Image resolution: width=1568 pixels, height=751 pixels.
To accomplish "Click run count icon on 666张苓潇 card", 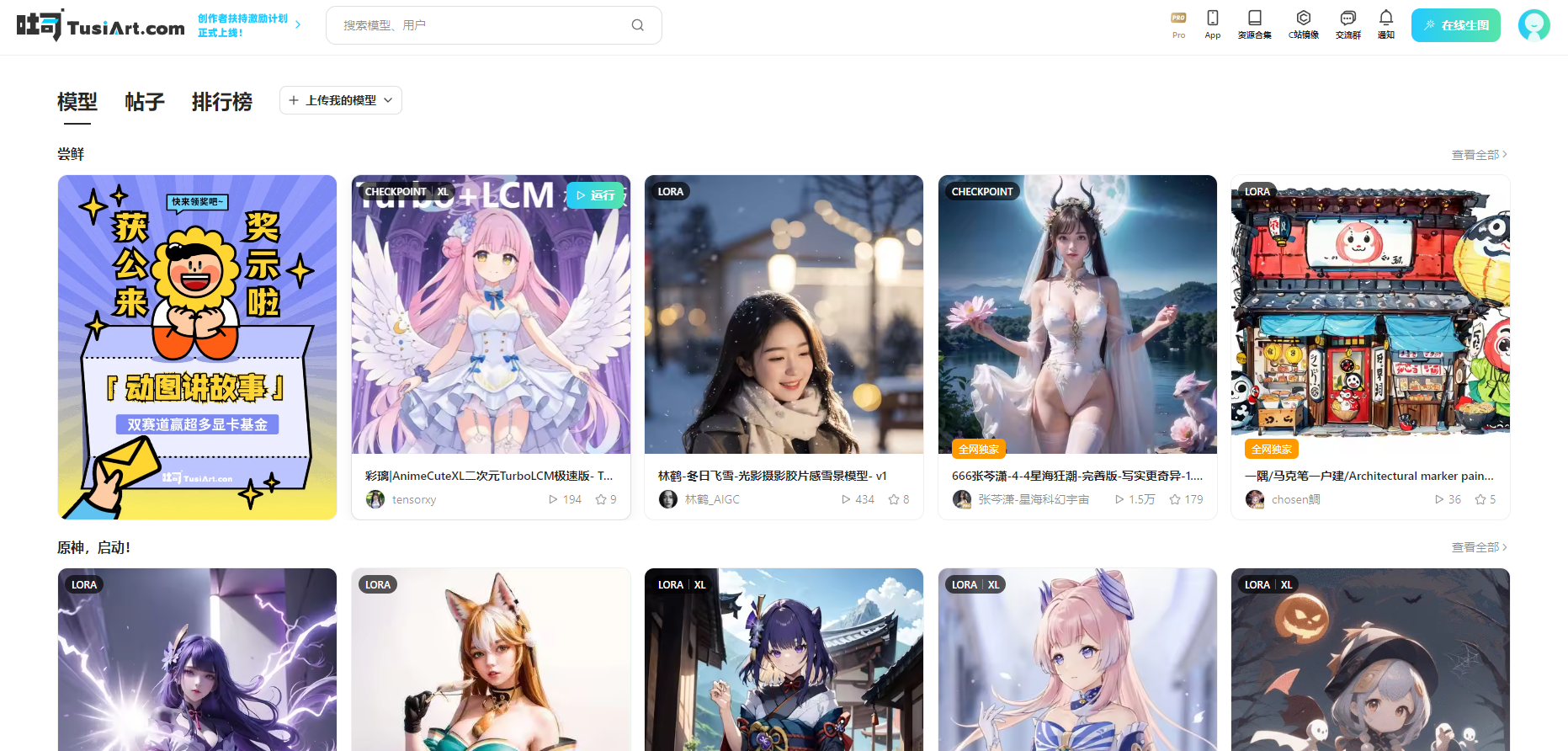I will (1119, 499).
